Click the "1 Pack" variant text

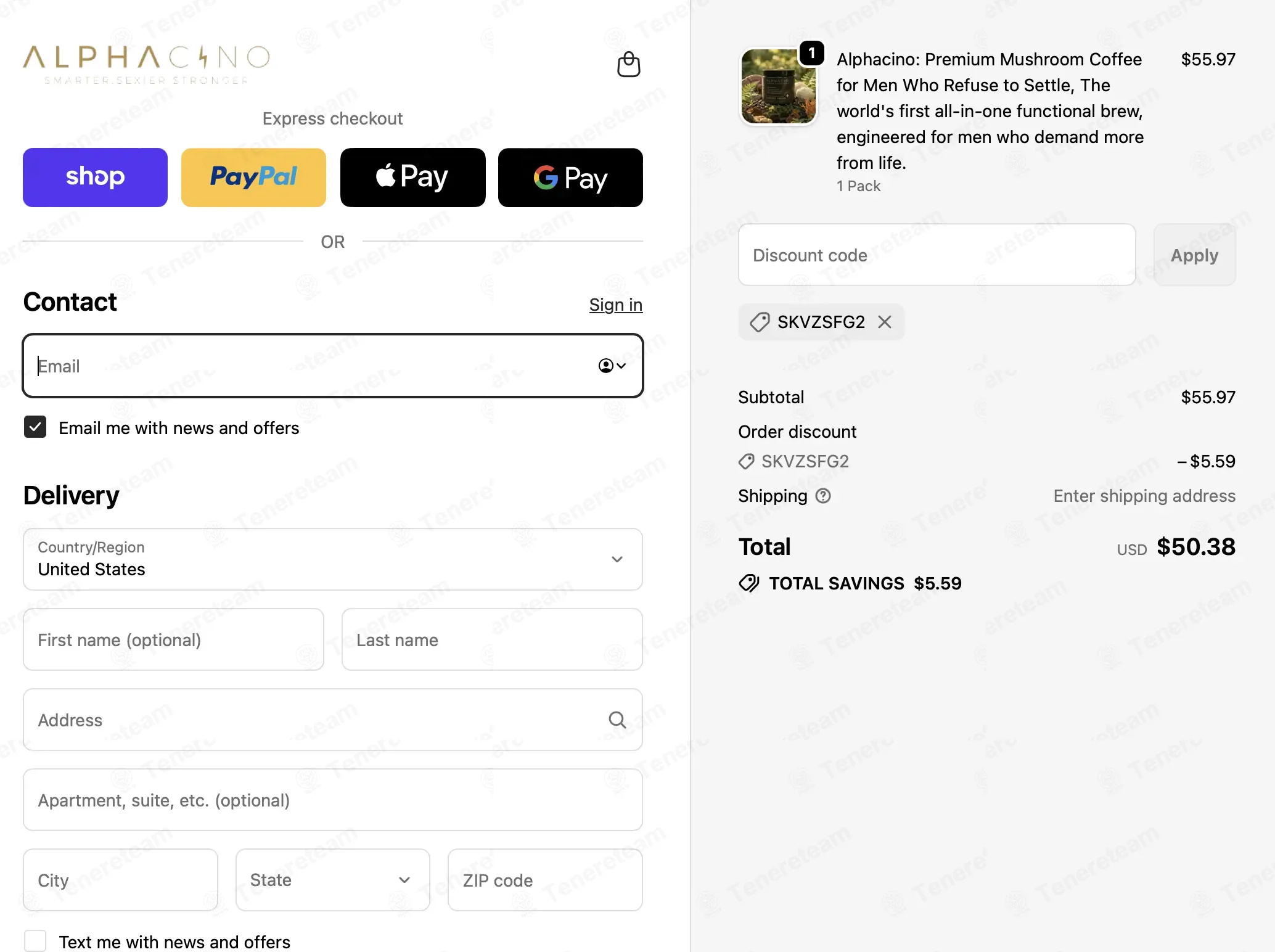coord(858,186)
